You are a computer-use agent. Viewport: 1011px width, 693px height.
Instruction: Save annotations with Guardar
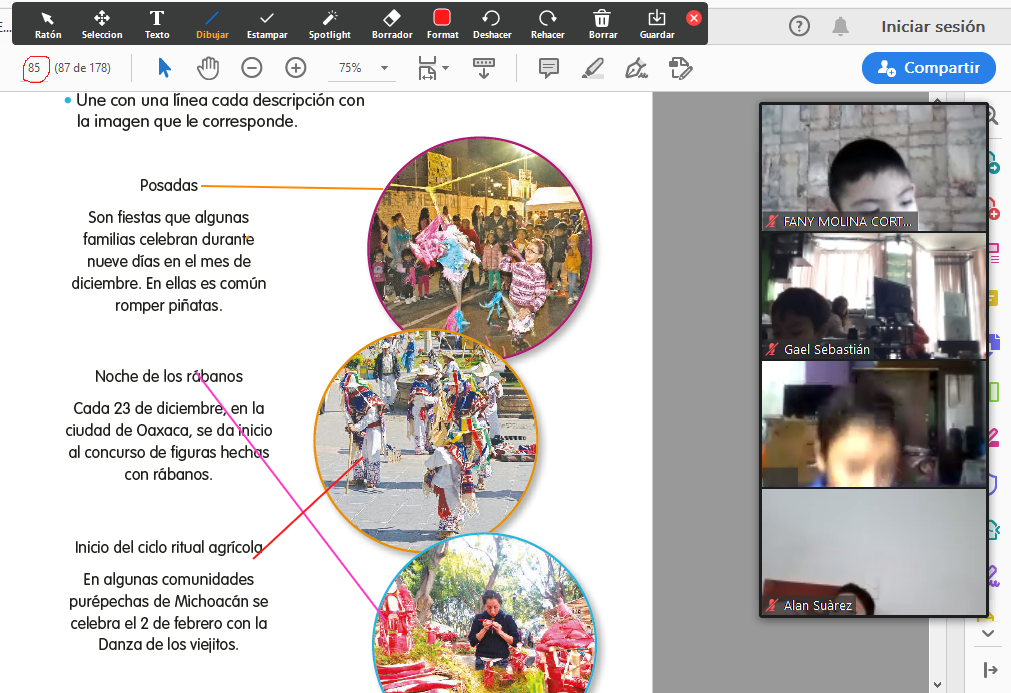click(657, 24)
